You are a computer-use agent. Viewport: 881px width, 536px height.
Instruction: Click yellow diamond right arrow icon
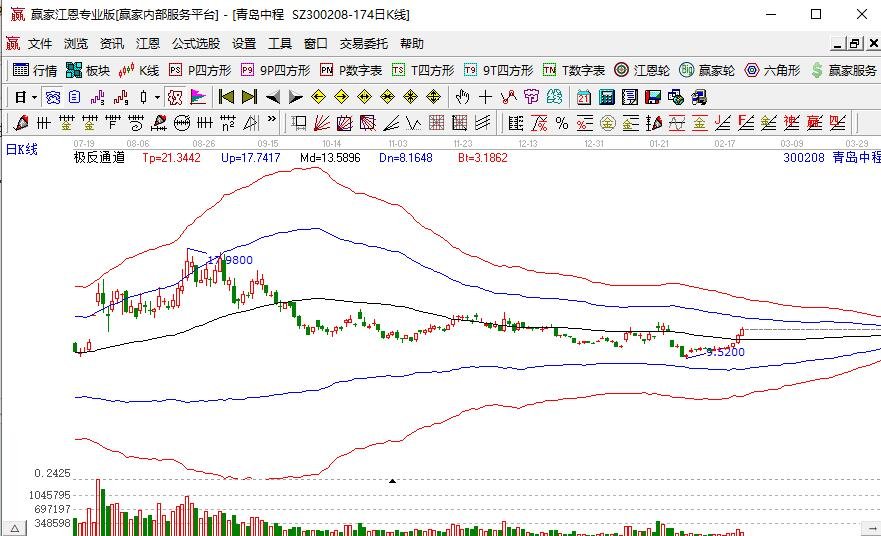click(x=342, y=97)
